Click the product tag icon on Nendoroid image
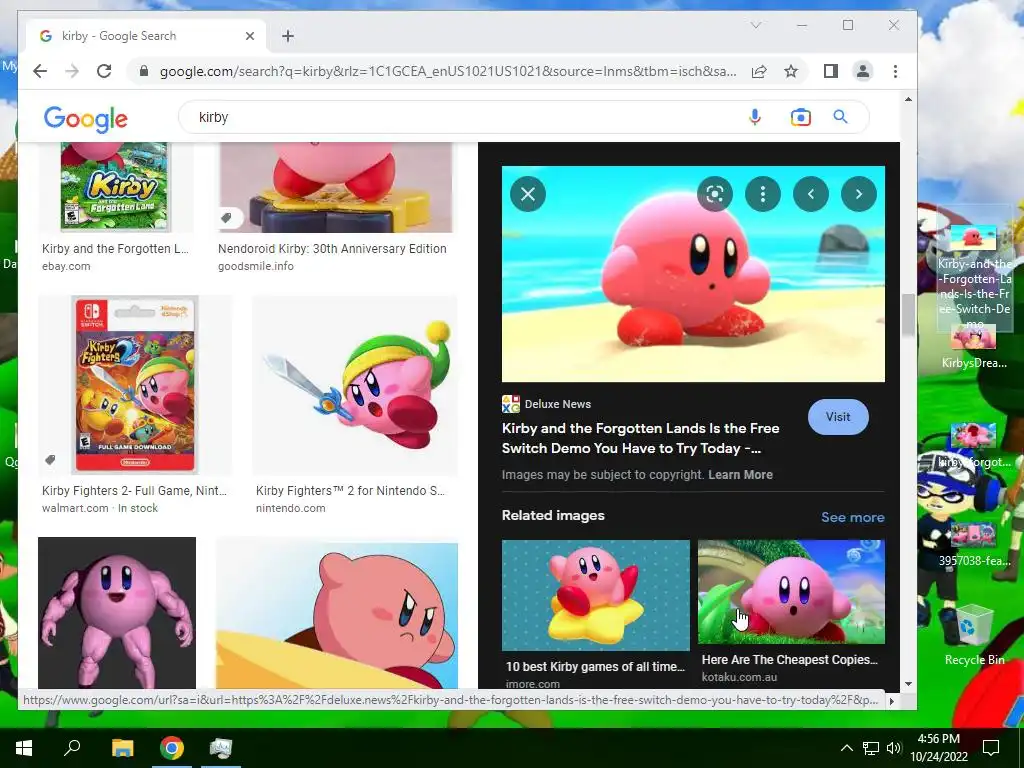The width and height of the screenshot is (1024, 768). click(x=227, y=217)
